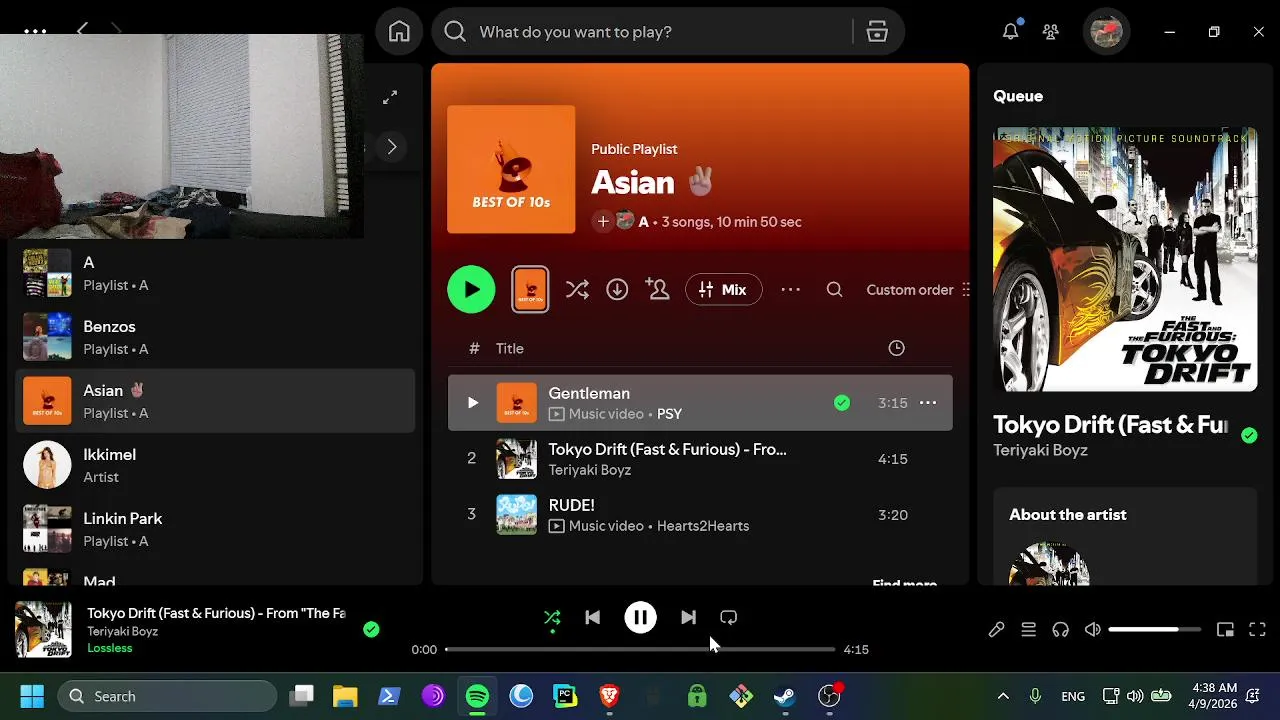Show hidden tray icons chevron
Image resolution: width=1280 pixels, height=720 pixels.
click(x=1003, y=696)
